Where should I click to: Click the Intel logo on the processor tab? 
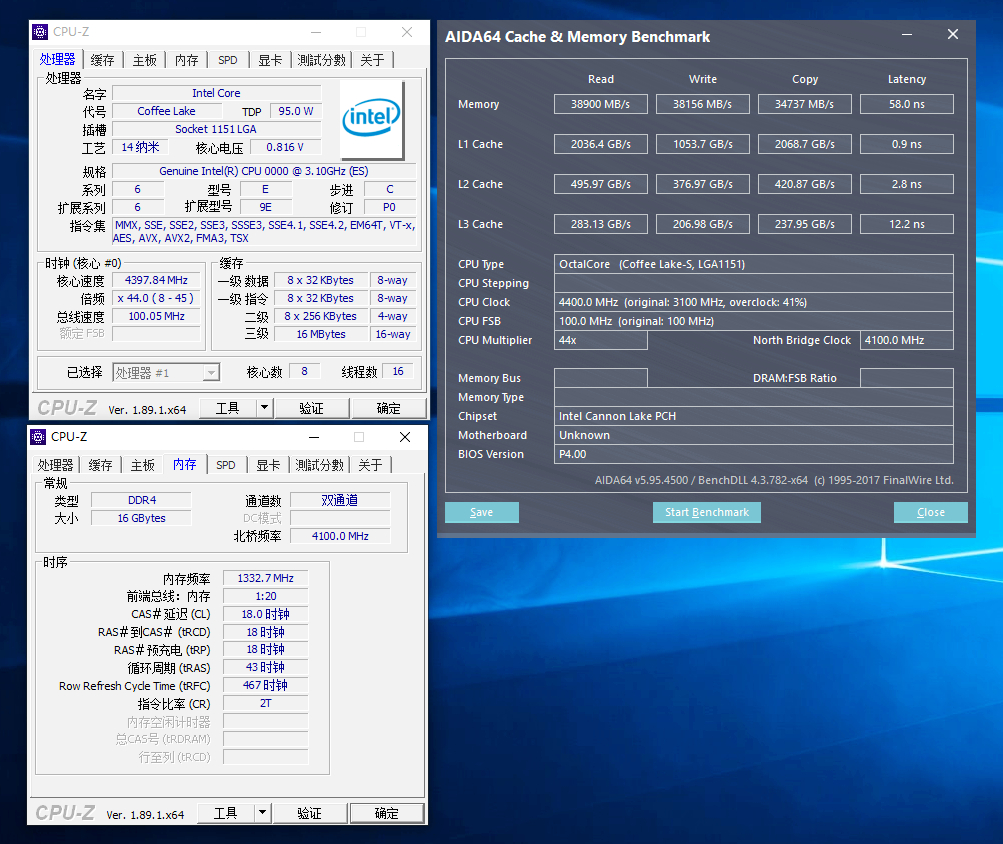[371, 118]
